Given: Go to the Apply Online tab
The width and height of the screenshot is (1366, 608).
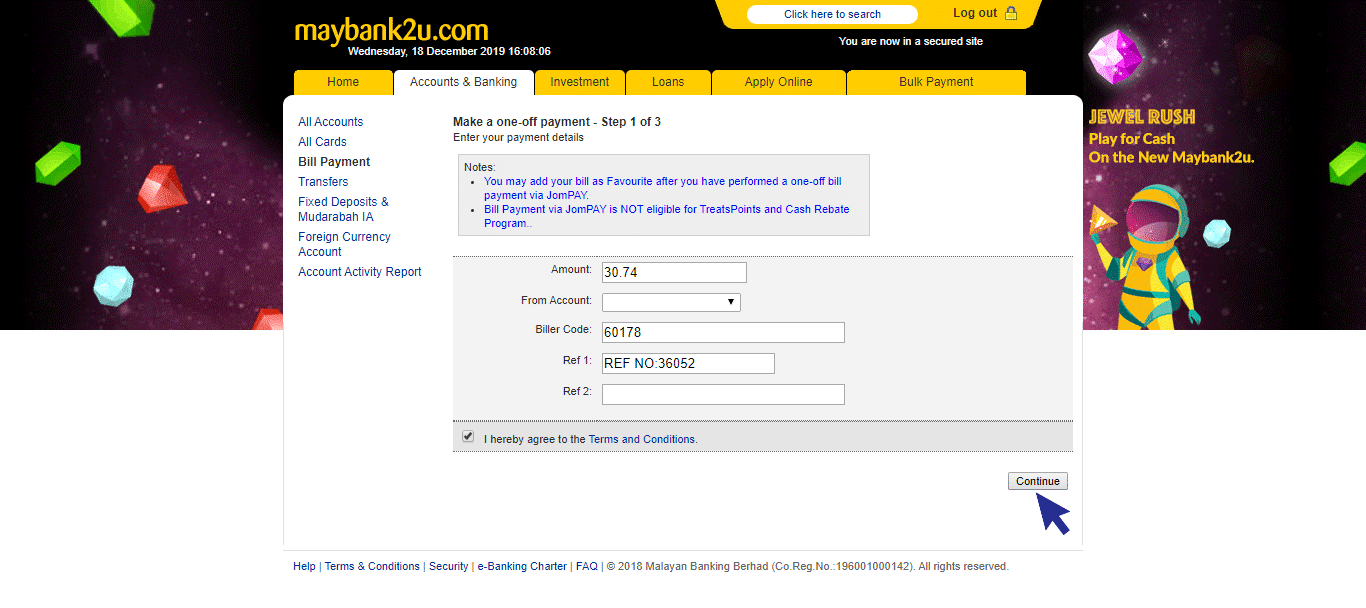Looking at the screenshot, I should 778,82.
